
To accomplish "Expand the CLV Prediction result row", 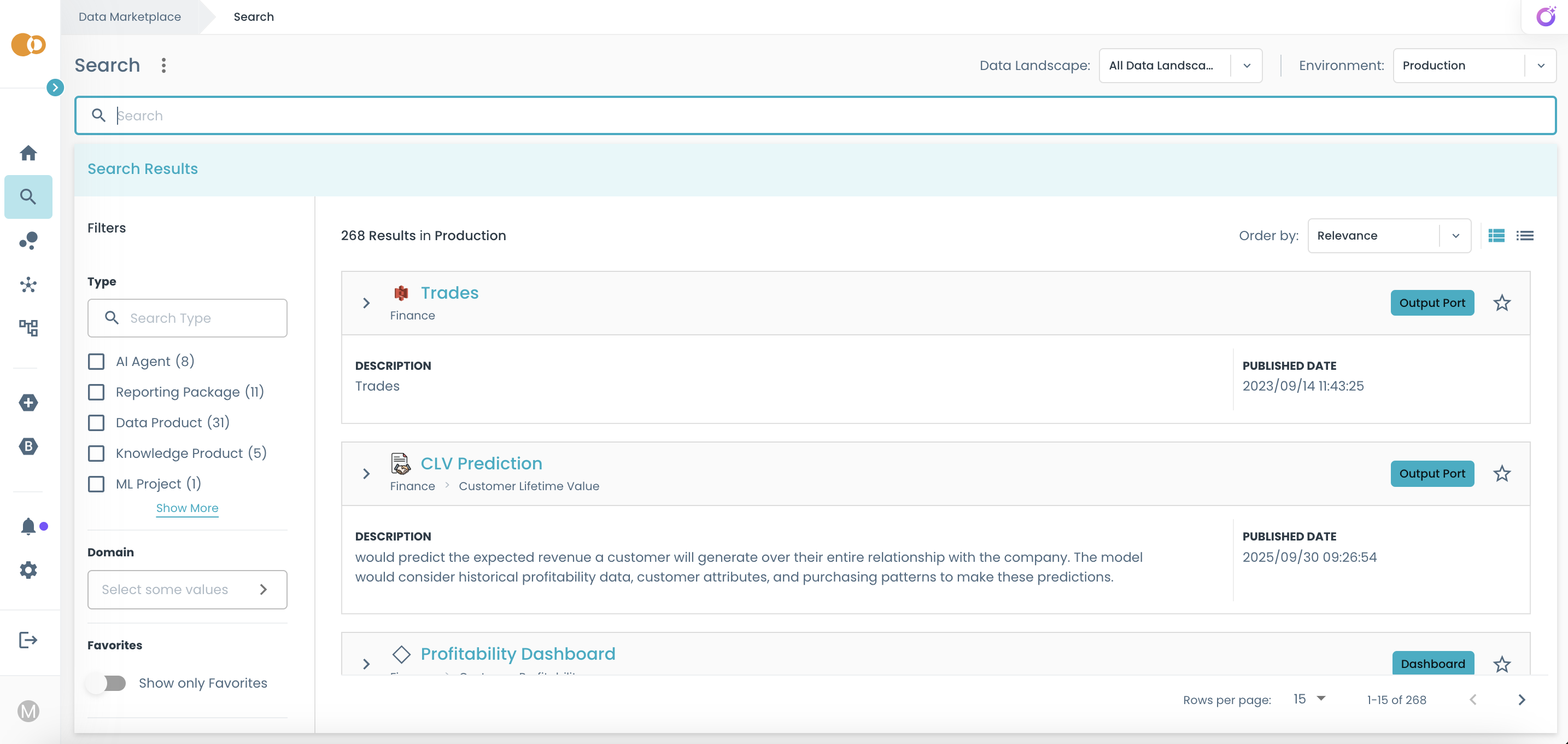I will [366, 474].
